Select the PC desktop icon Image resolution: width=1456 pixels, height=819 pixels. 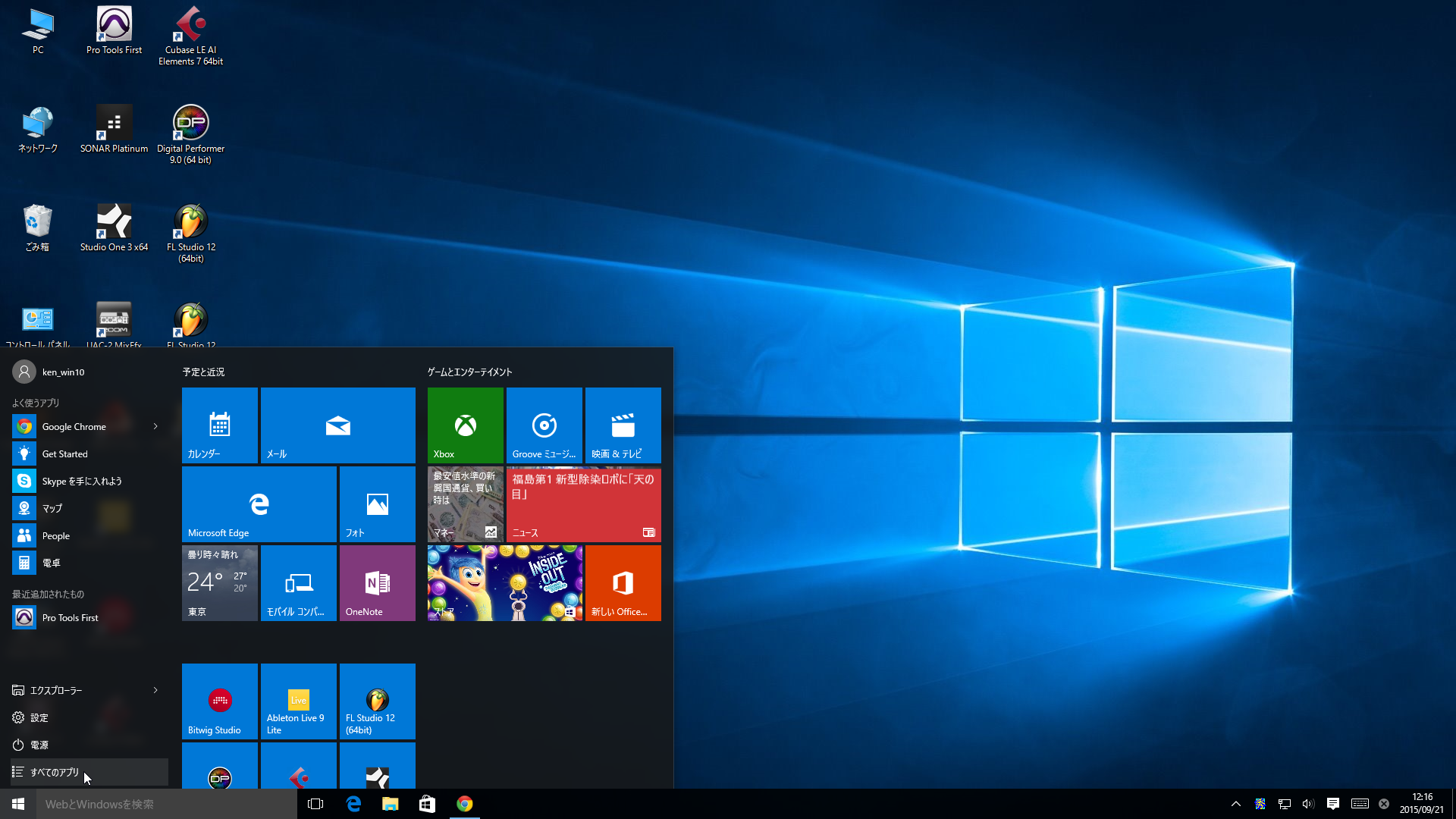point(38,30)
